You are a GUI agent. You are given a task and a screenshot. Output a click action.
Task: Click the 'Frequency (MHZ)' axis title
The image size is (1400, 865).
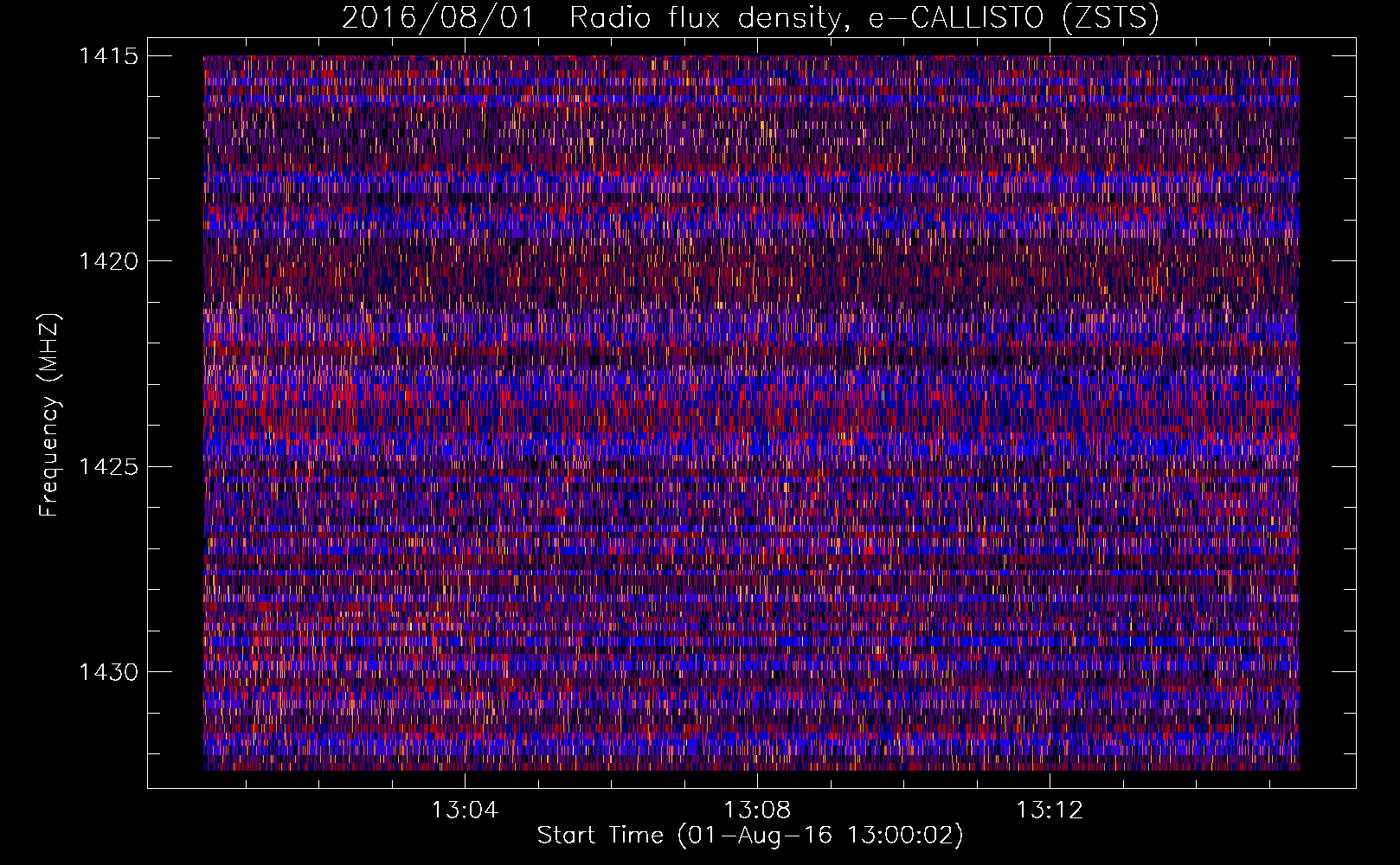50,414
